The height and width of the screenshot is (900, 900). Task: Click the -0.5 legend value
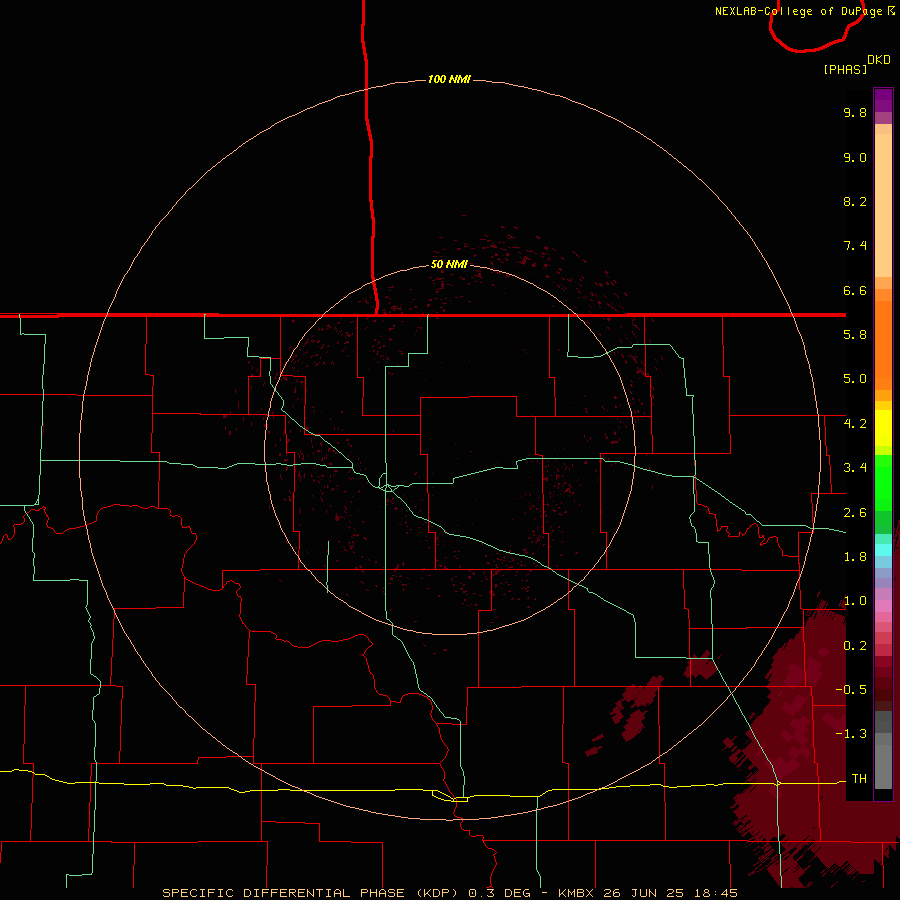851,690
